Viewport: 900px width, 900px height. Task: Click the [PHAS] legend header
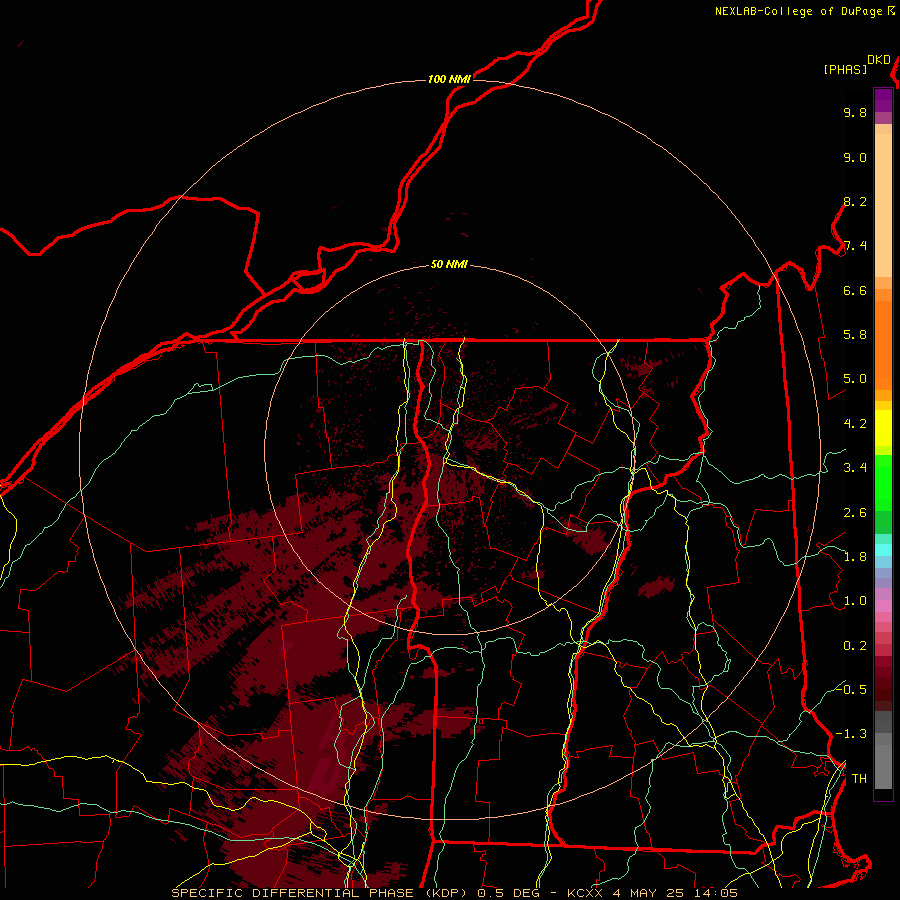point(845,69)
